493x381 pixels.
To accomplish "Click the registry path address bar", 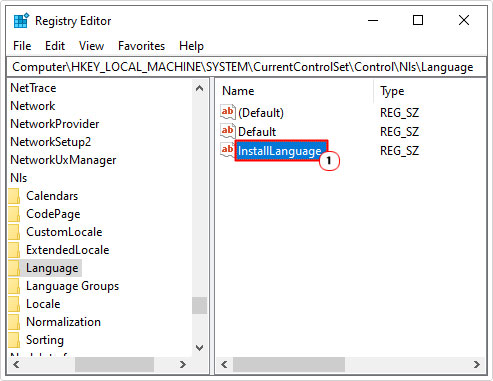I will pos(246,67).
